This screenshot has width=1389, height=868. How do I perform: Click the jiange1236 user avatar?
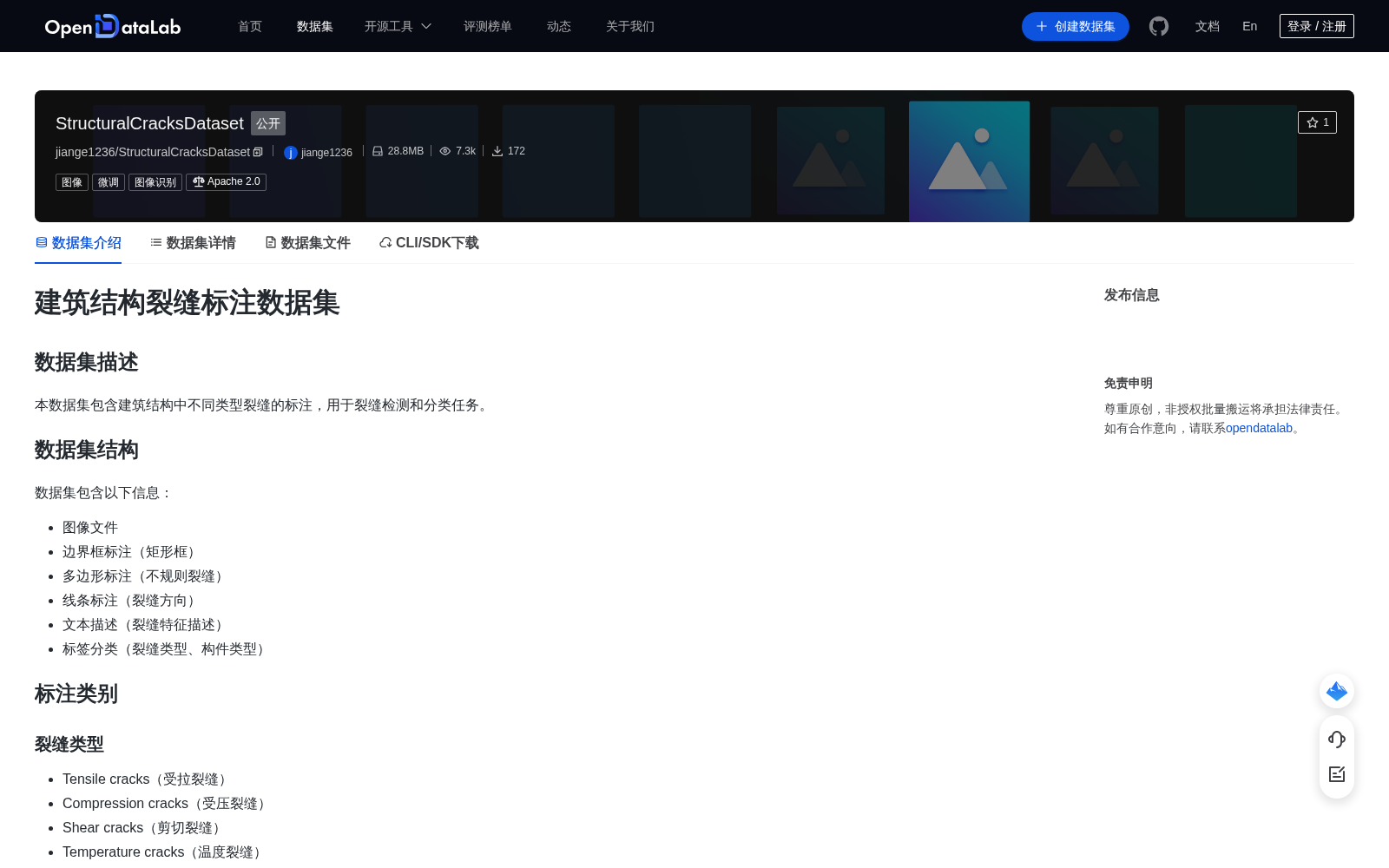(x=291, y=153)
